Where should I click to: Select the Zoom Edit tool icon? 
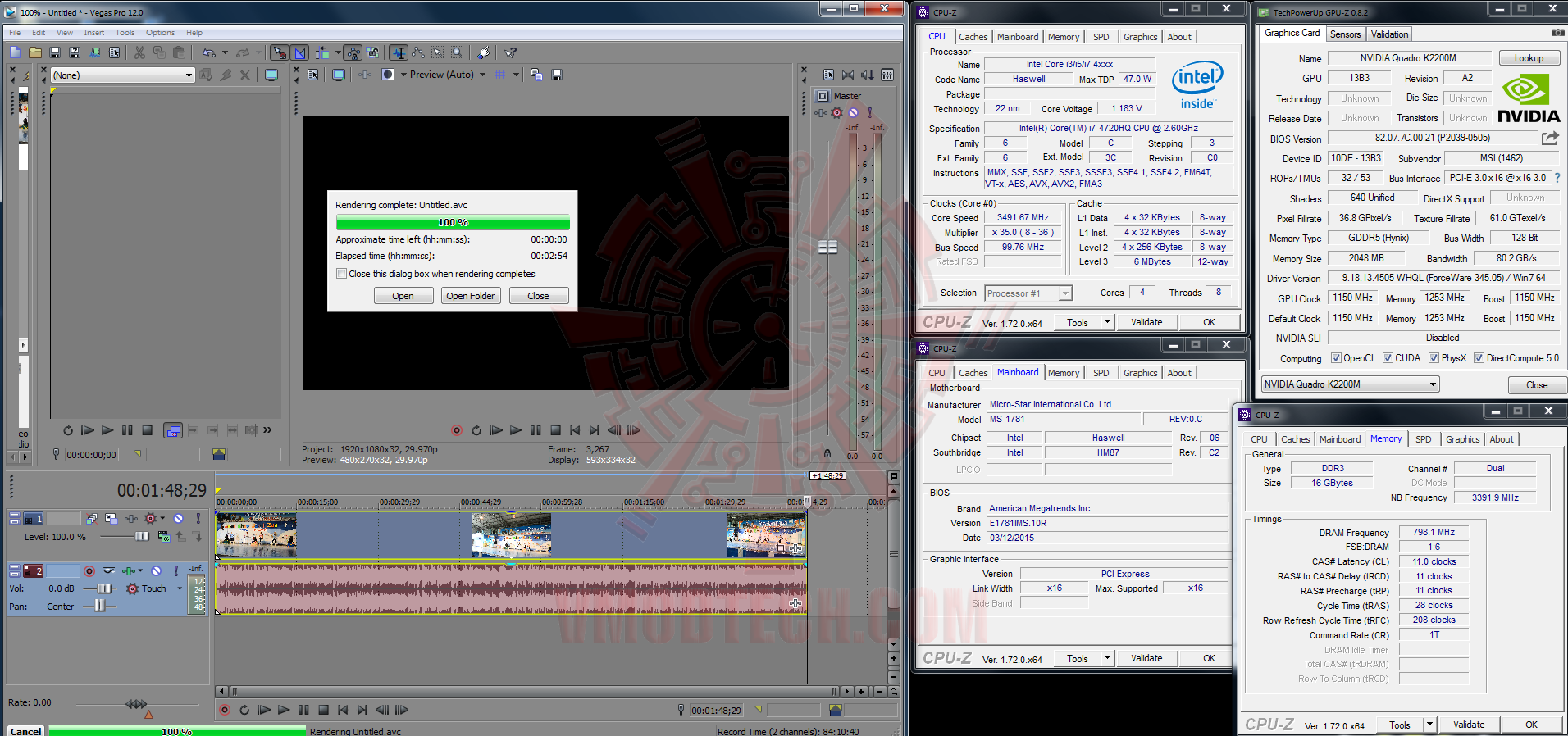click(458, 52)
